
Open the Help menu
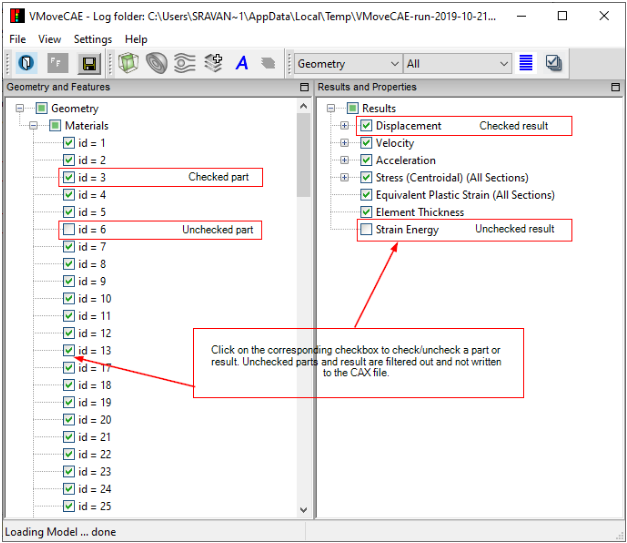pyautogui.click(x=136, y=39)
